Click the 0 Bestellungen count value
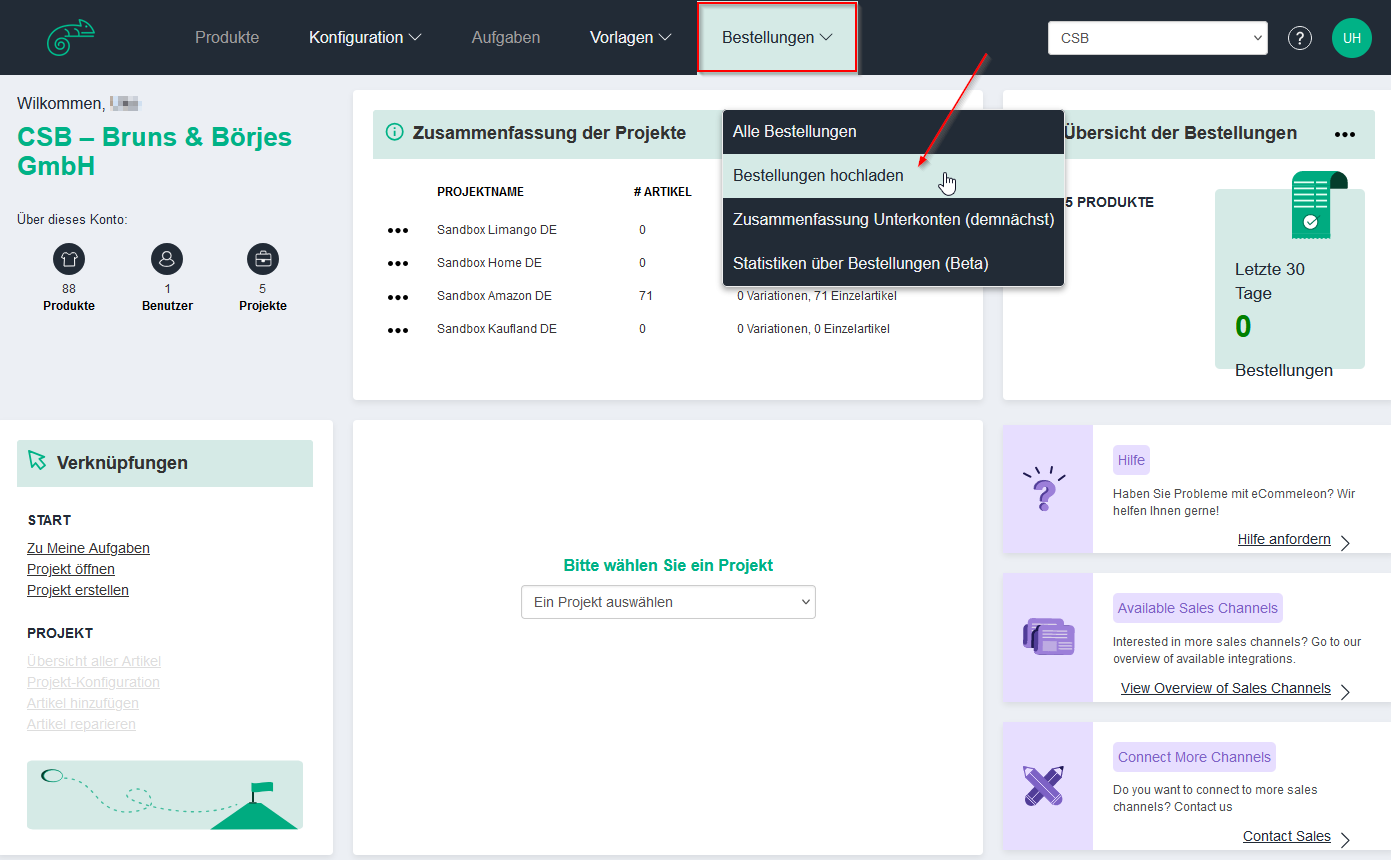Image resolution: width=1391 pixels, height=860 pixels. click(1243, 327)
